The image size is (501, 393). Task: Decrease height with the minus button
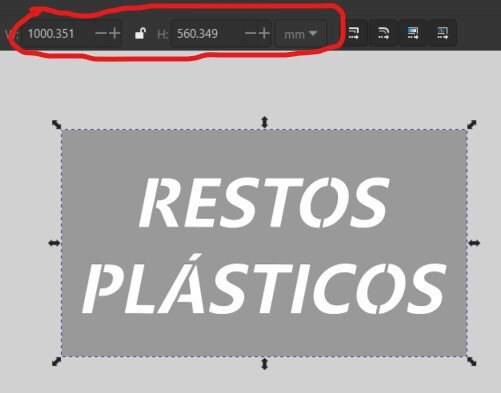coord(250,33)
